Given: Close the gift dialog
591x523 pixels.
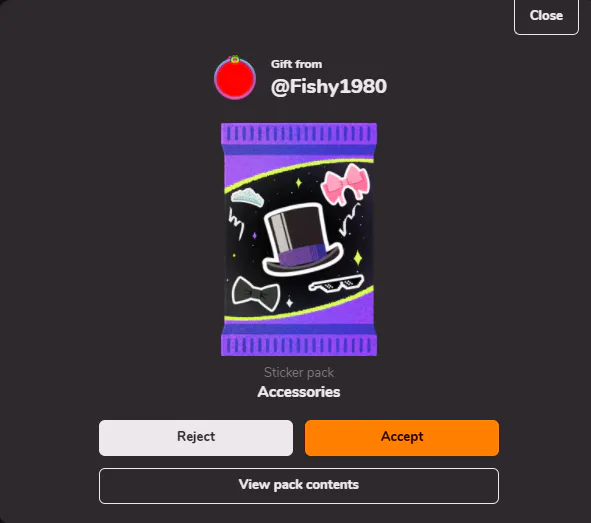Looking at the screenshot, I should coord(546,16).
